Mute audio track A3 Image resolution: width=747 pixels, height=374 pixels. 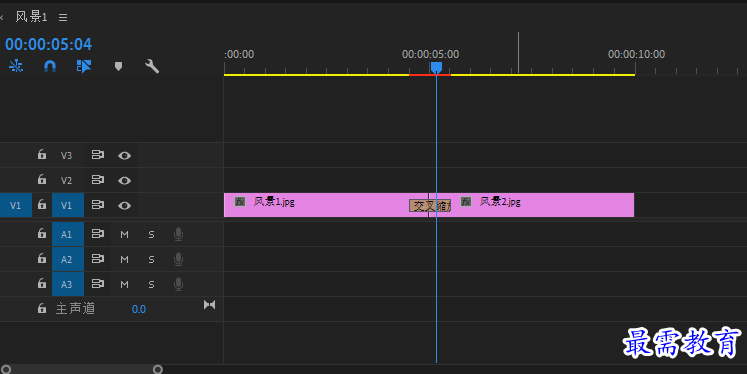tap(124, 284)
